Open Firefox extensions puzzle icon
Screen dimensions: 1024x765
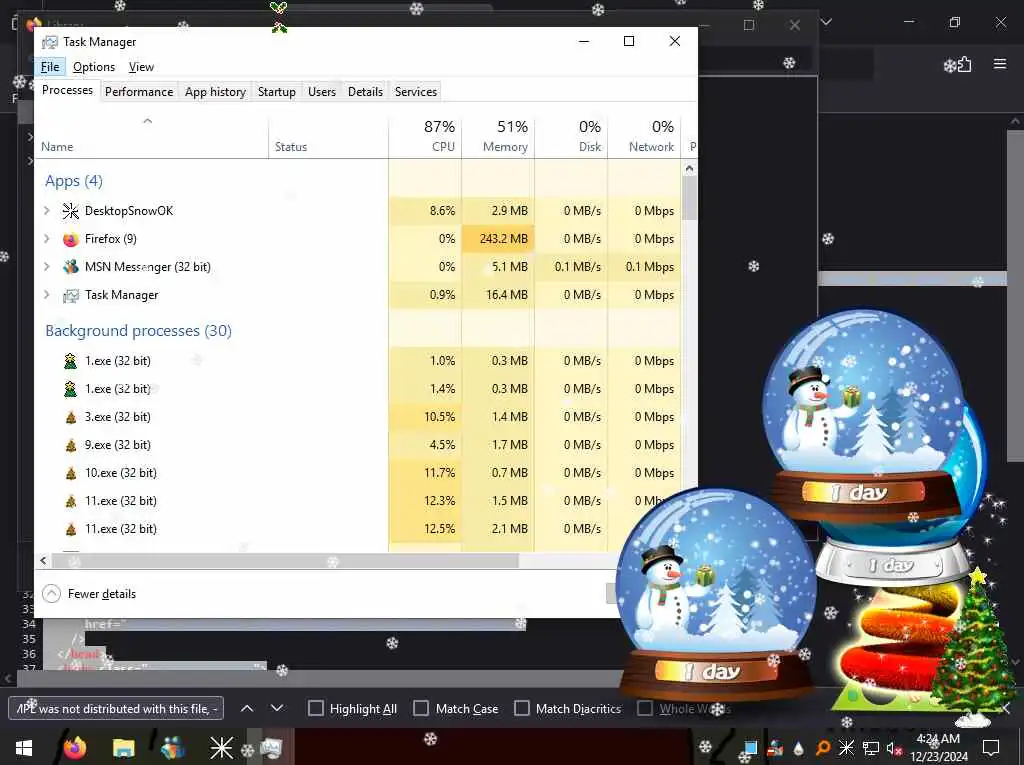click(964, 64)
